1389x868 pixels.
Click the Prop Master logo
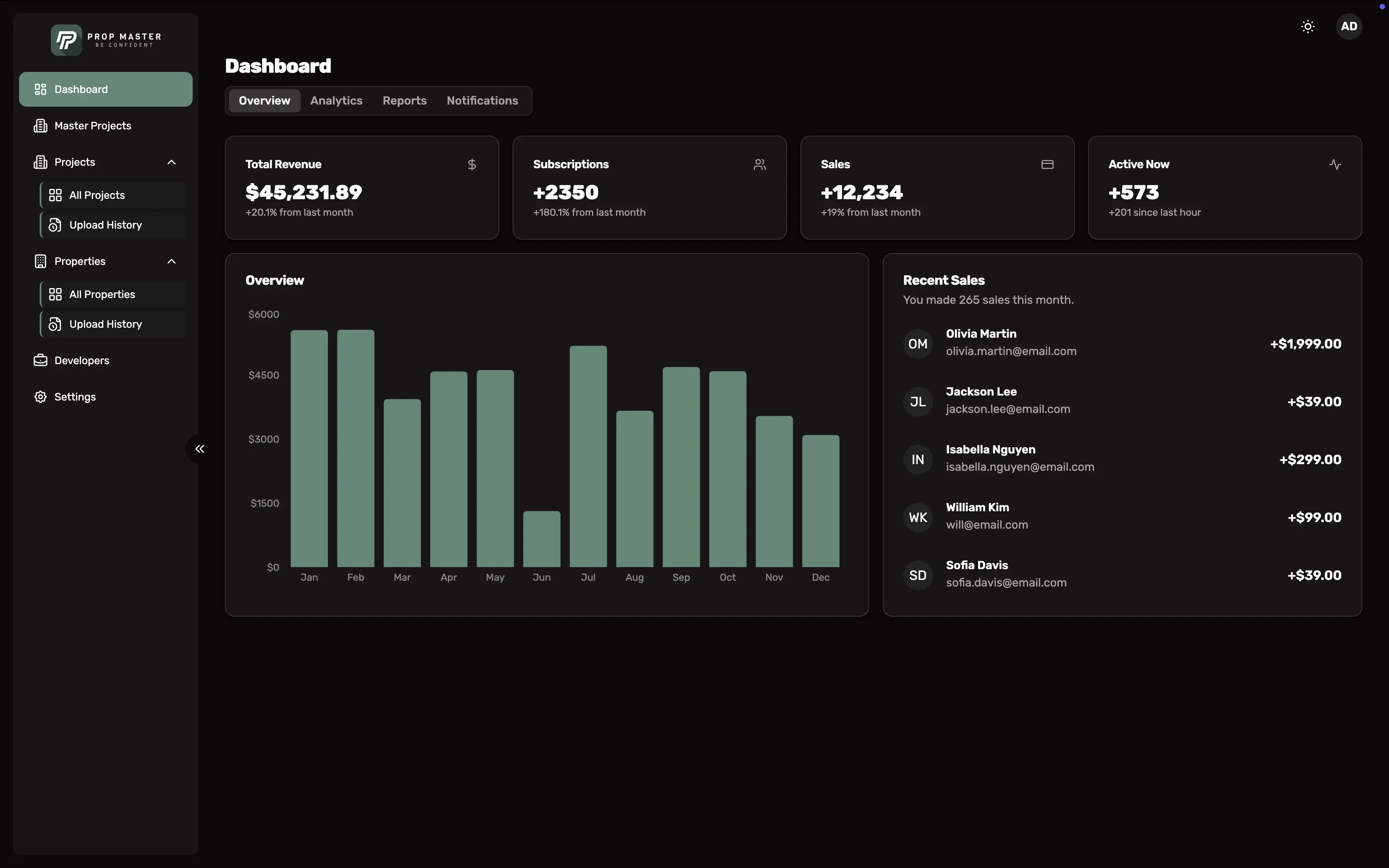[x=105, y=40]
